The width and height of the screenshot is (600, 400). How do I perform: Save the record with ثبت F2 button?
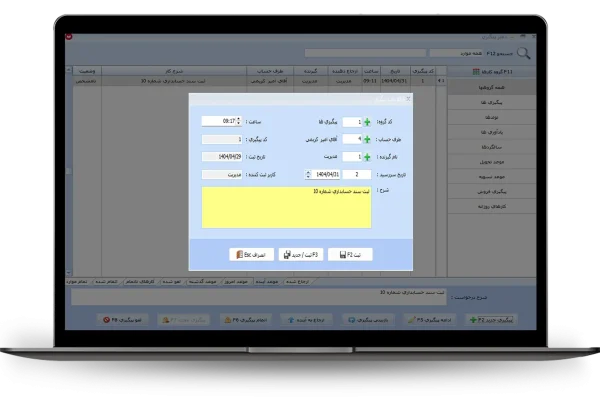[x=350, y=255]
